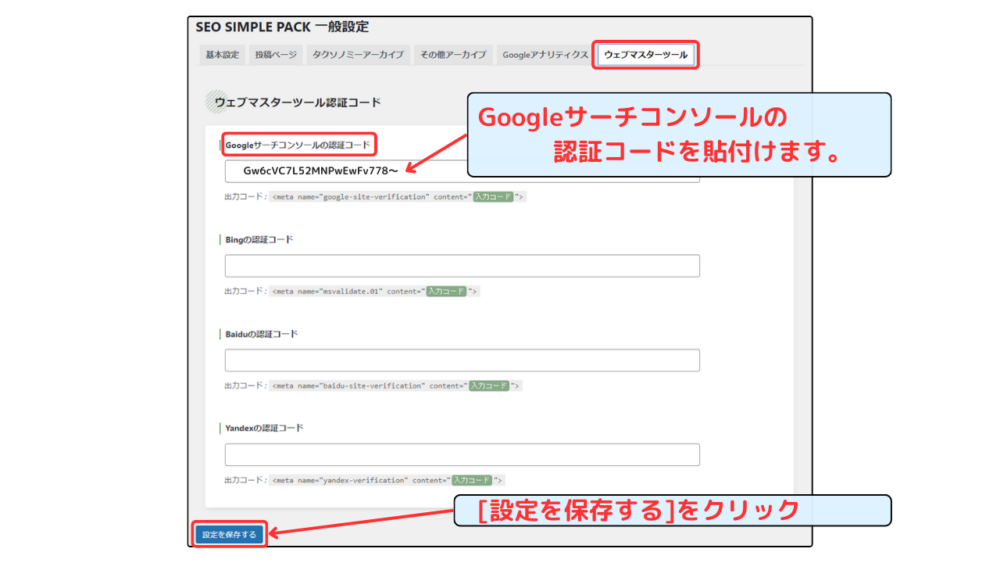This screenshot has width=1000, height=563.
Task: Open the その他アーカイブ tab
Action: [x=453, y=55]
